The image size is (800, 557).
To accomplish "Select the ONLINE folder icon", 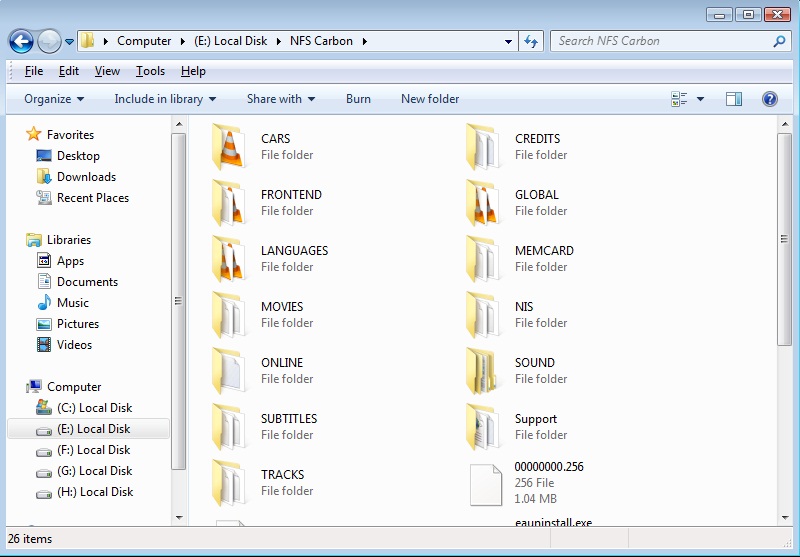I will 229,371.
